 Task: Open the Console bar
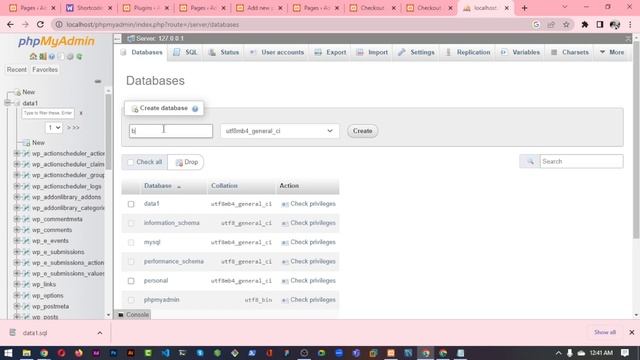coord(133,315)
